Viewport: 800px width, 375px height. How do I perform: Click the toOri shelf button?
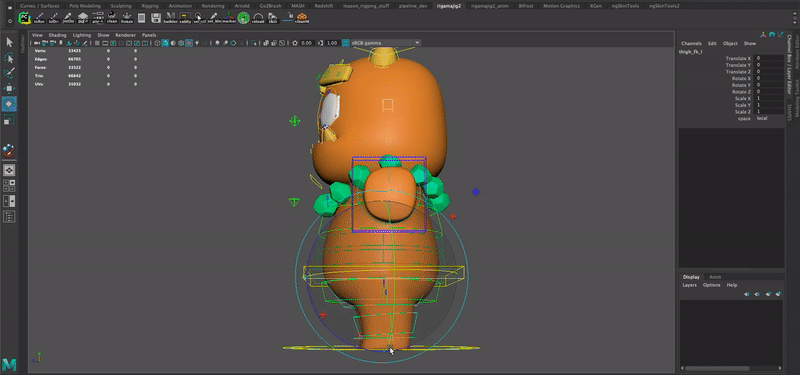[x=54, y=18]
